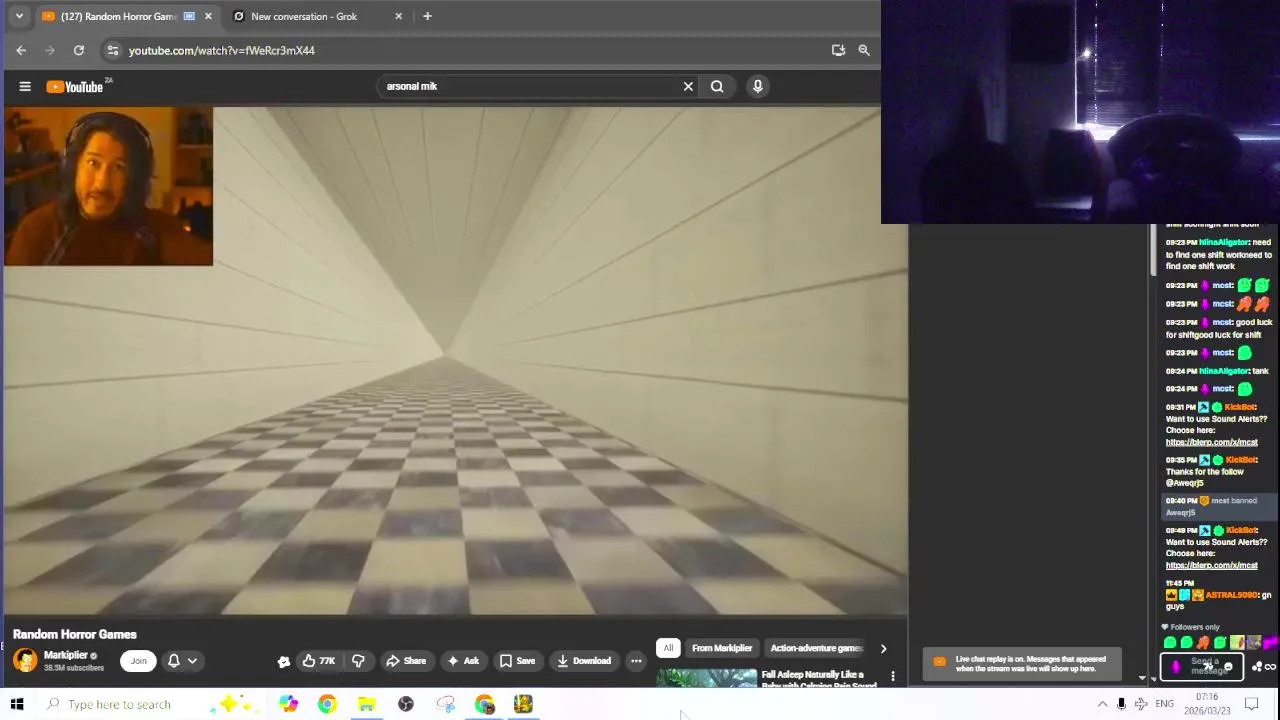Screen dimensions: 1280x720
Task: Open the YouTube guide hamburger menu
Action: pos(25,86)
